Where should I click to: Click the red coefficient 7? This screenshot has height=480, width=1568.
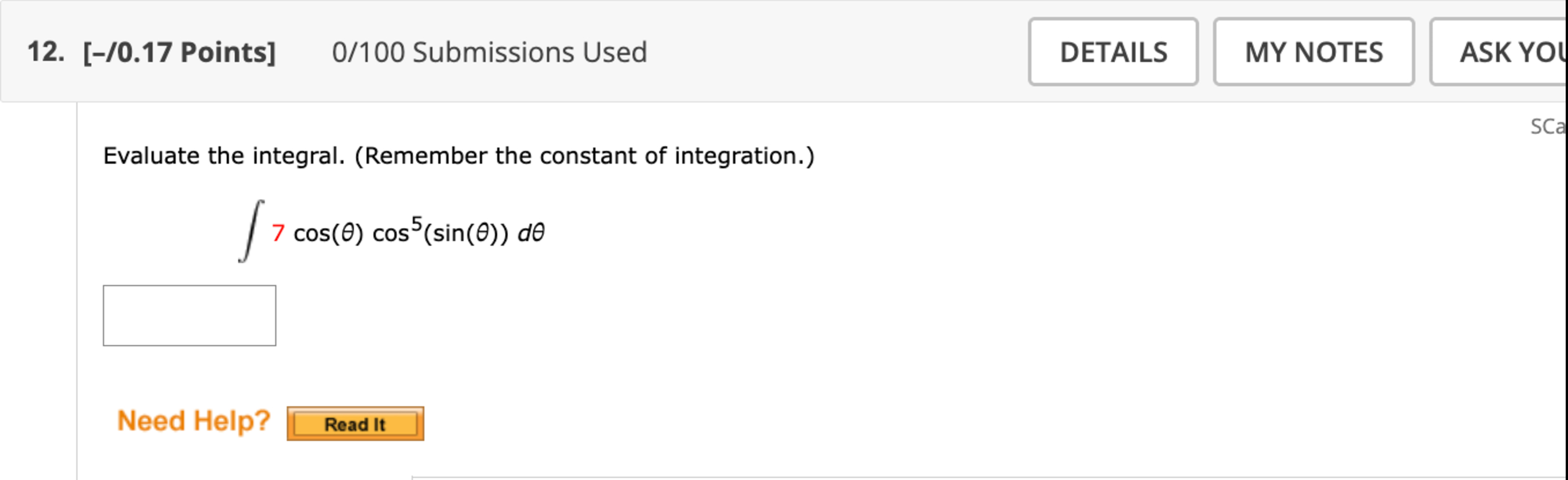[278, 232]
